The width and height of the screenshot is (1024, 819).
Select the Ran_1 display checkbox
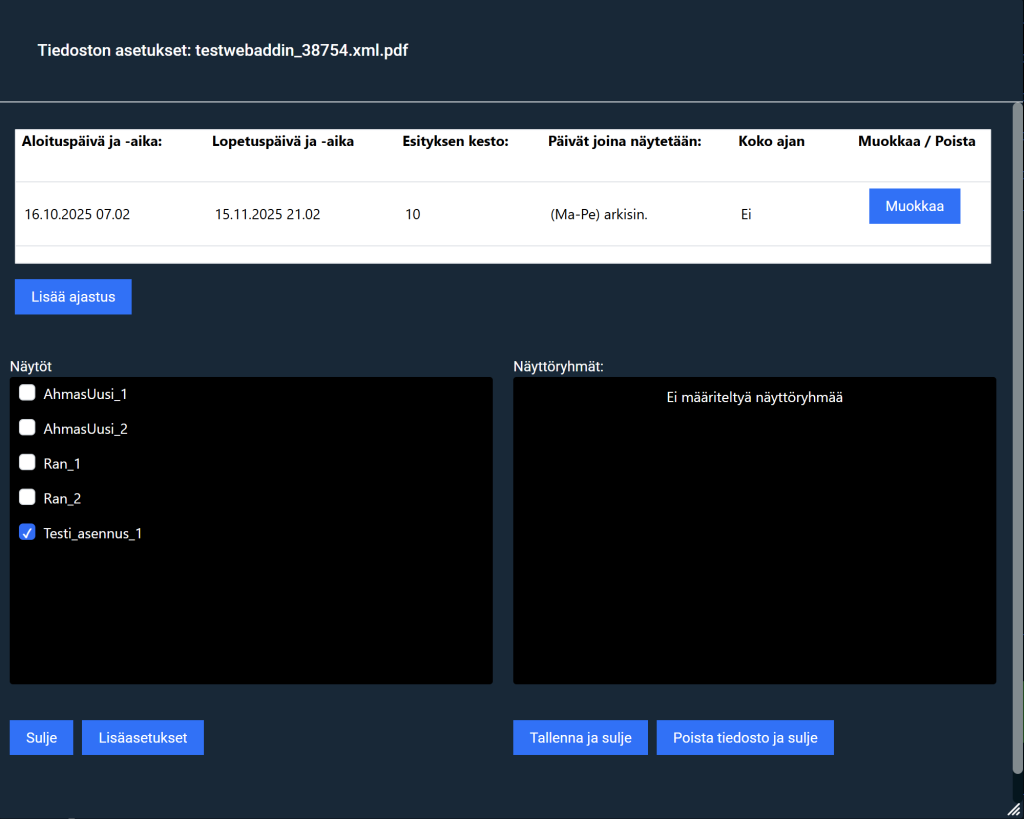coord(28,463)
